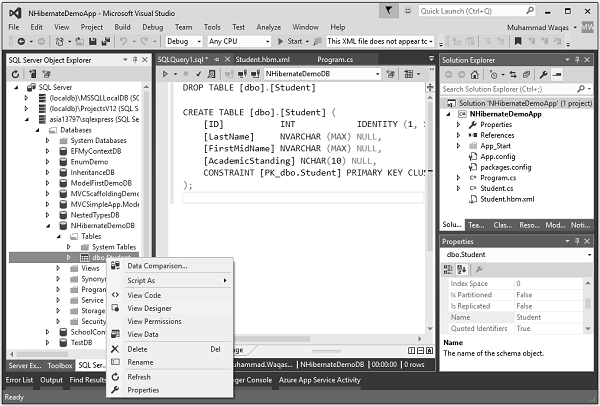Click the Add SQL Server icon in Object Explorer
This screenshot has width=600, height=406.
coord(35,75)
